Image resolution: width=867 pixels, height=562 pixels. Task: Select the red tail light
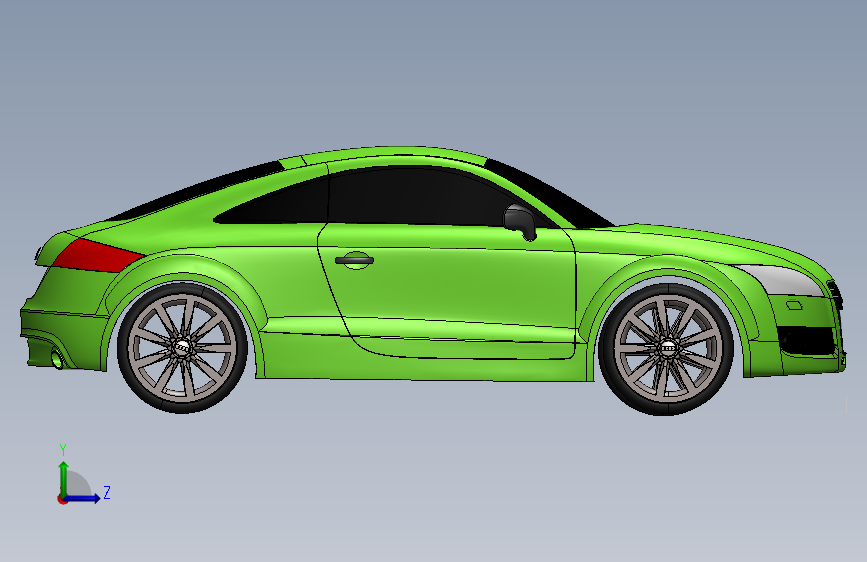pos(97,256)
